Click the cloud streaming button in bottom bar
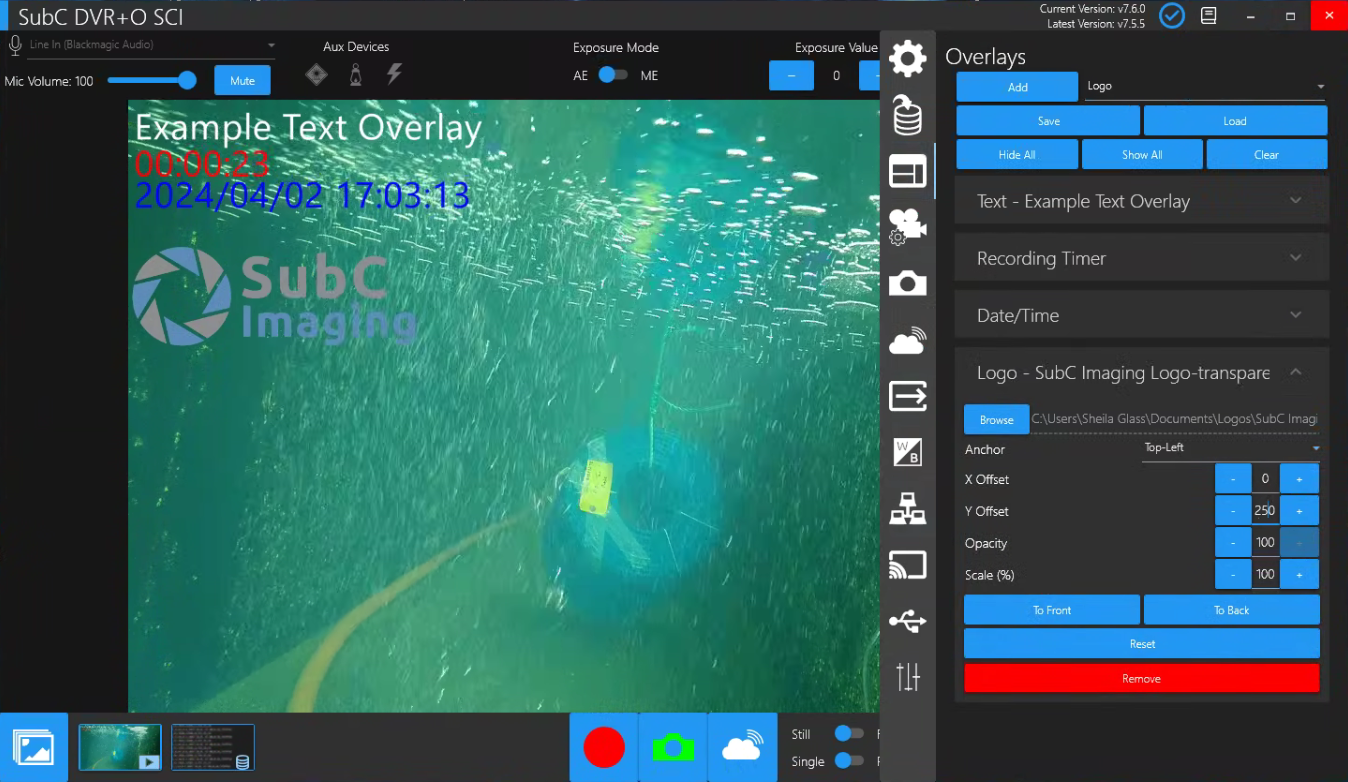Screen dimensions: 1348x782 742,747
